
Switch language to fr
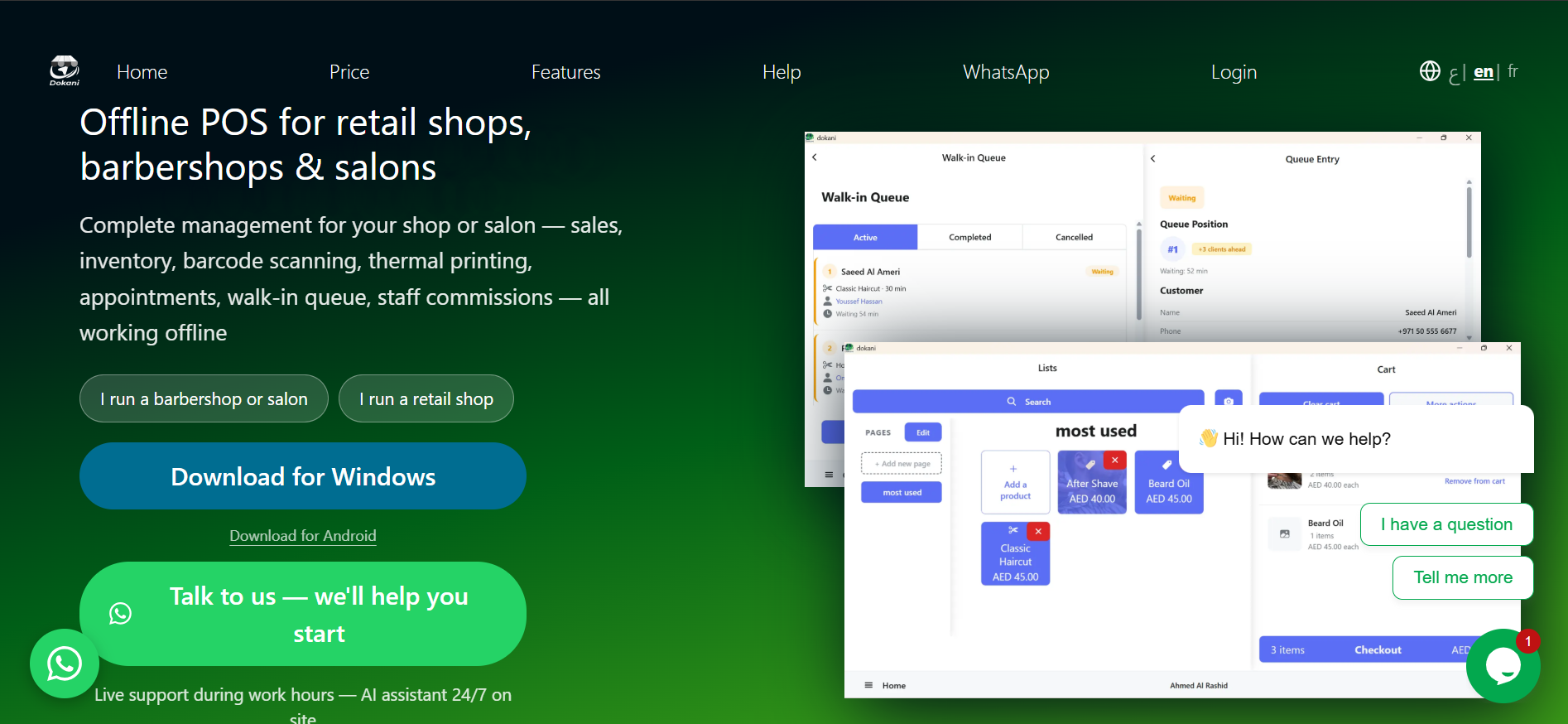point(1513,71)
